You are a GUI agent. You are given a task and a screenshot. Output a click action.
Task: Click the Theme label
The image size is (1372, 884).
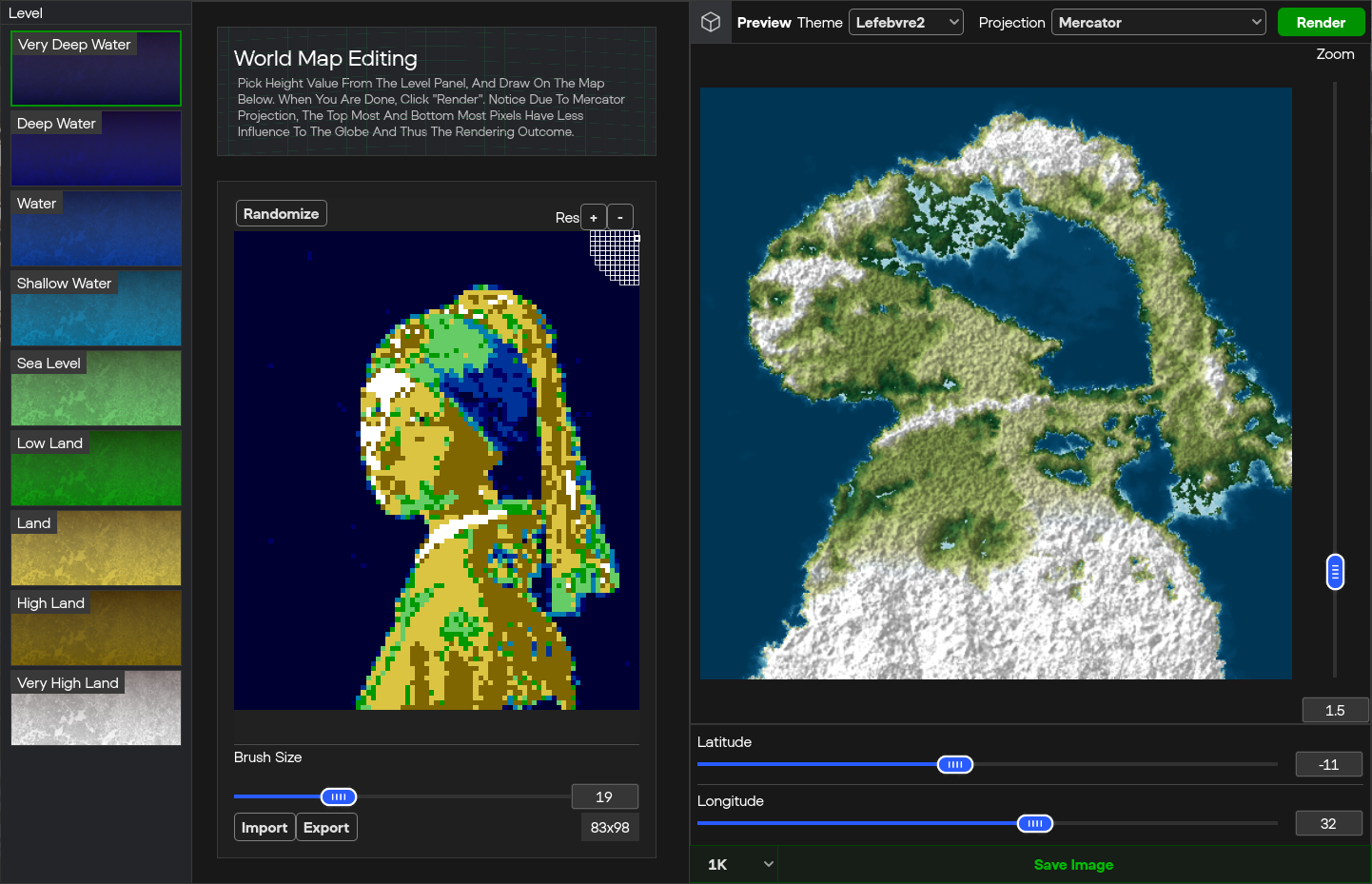(820, 22)
